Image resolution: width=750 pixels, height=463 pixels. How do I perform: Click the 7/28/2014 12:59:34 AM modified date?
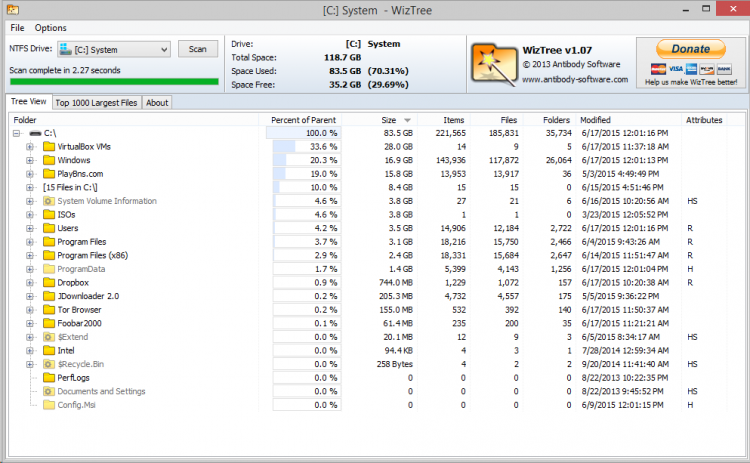coord(625,351)
